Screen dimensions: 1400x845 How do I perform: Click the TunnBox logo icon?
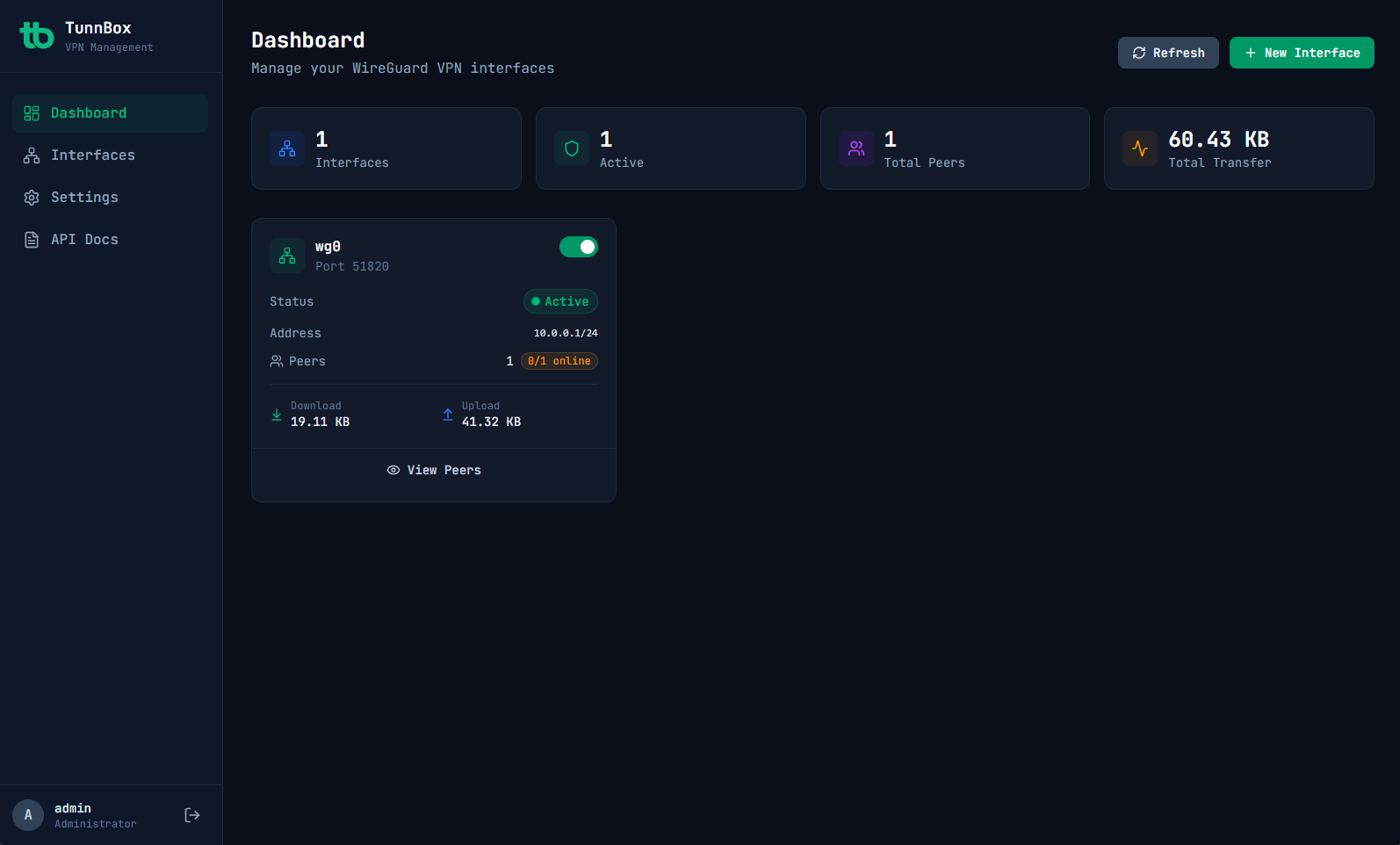point(37,35)
